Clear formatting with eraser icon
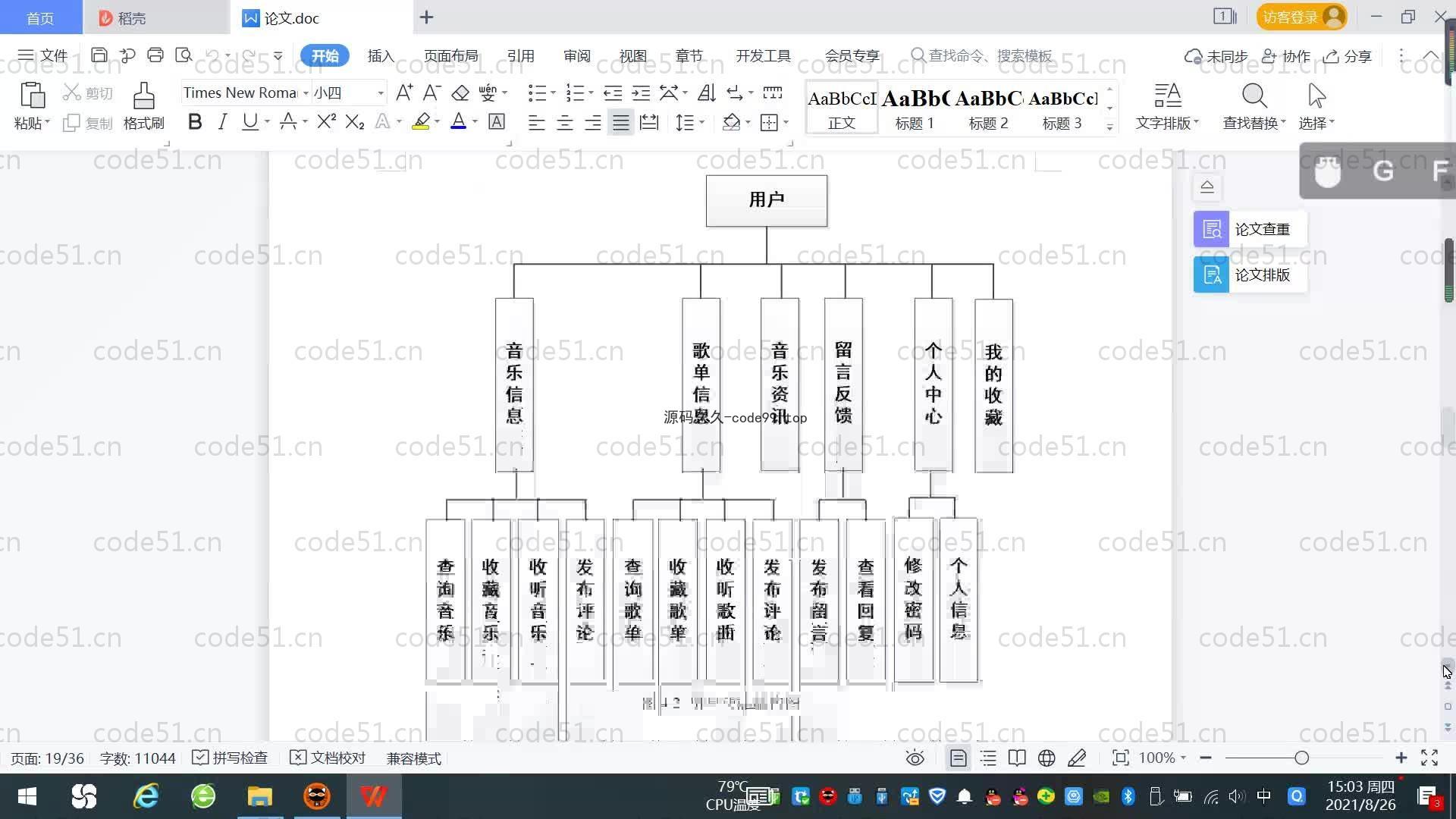This screenshot has height=819, width=1456. click(x=460, y=93)
